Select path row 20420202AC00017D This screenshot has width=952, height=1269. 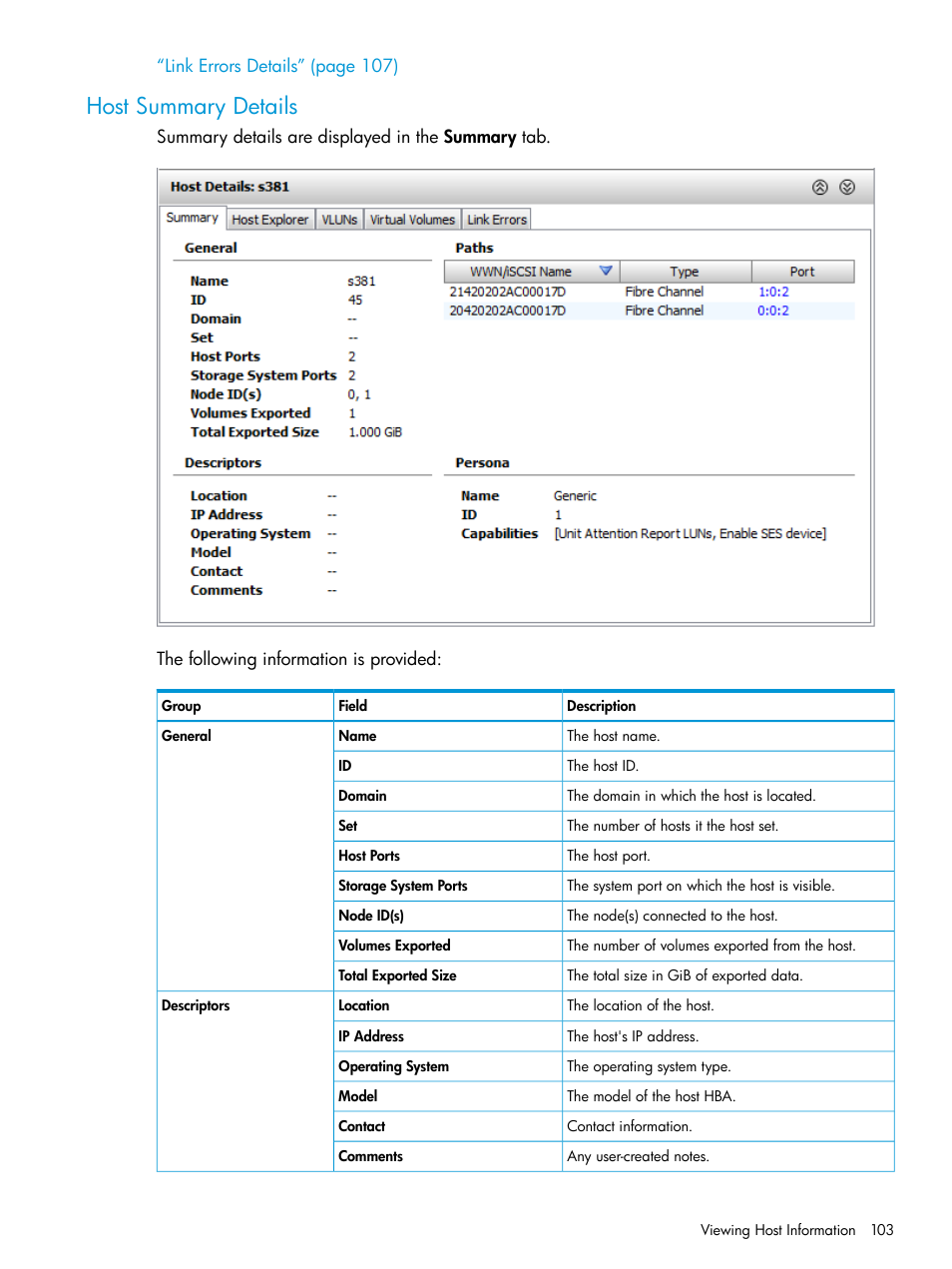[650, 311]
